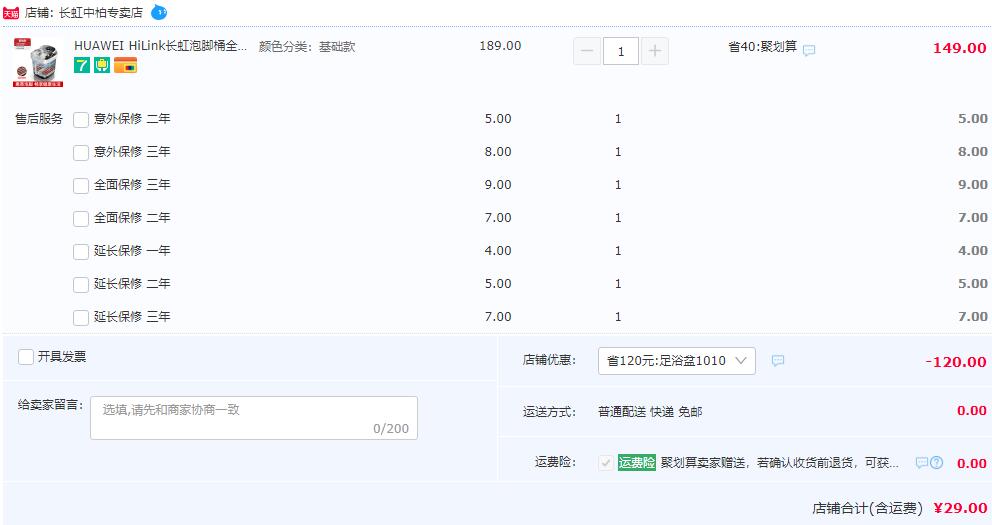This screenshot has height=525, width=992.
Task: Check 延长保修 一年 option
Action: pyautogui.click(x=81, y=251)
